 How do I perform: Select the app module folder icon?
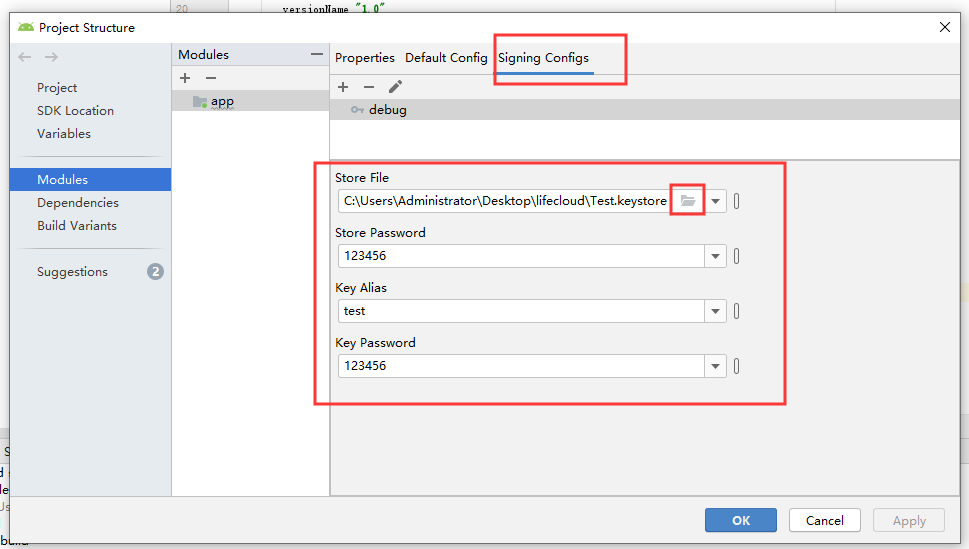pyautogui.click(x=200, y=101)
